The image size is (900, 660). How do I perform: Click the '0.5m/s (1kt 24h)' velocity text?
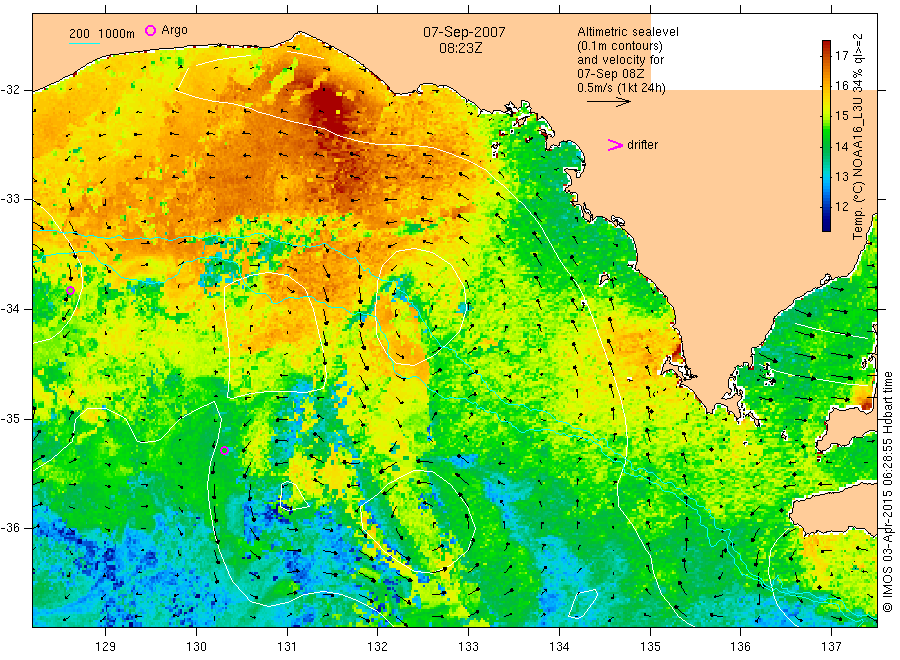pyautogui.click(x=622, y=88)
